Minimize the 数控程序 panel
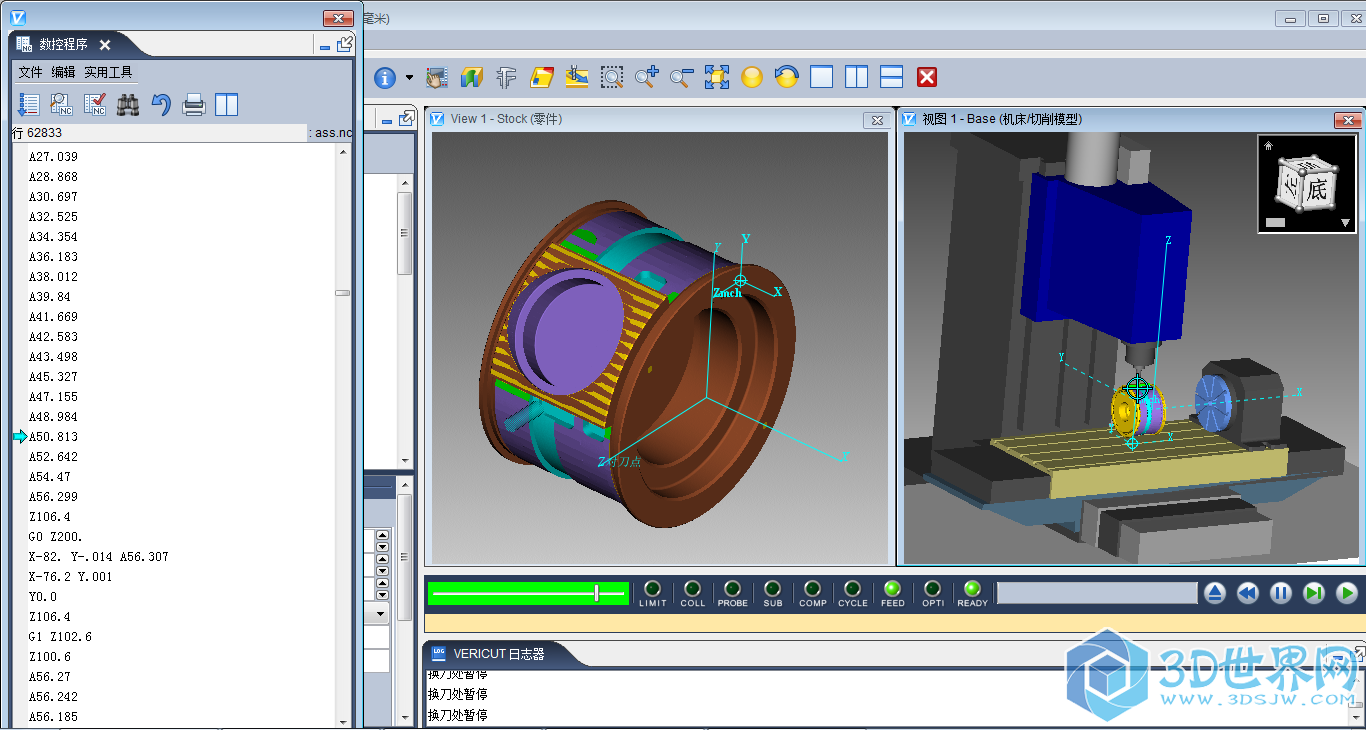This screenshot has height=730, width=1366. (x=325, y=46)
